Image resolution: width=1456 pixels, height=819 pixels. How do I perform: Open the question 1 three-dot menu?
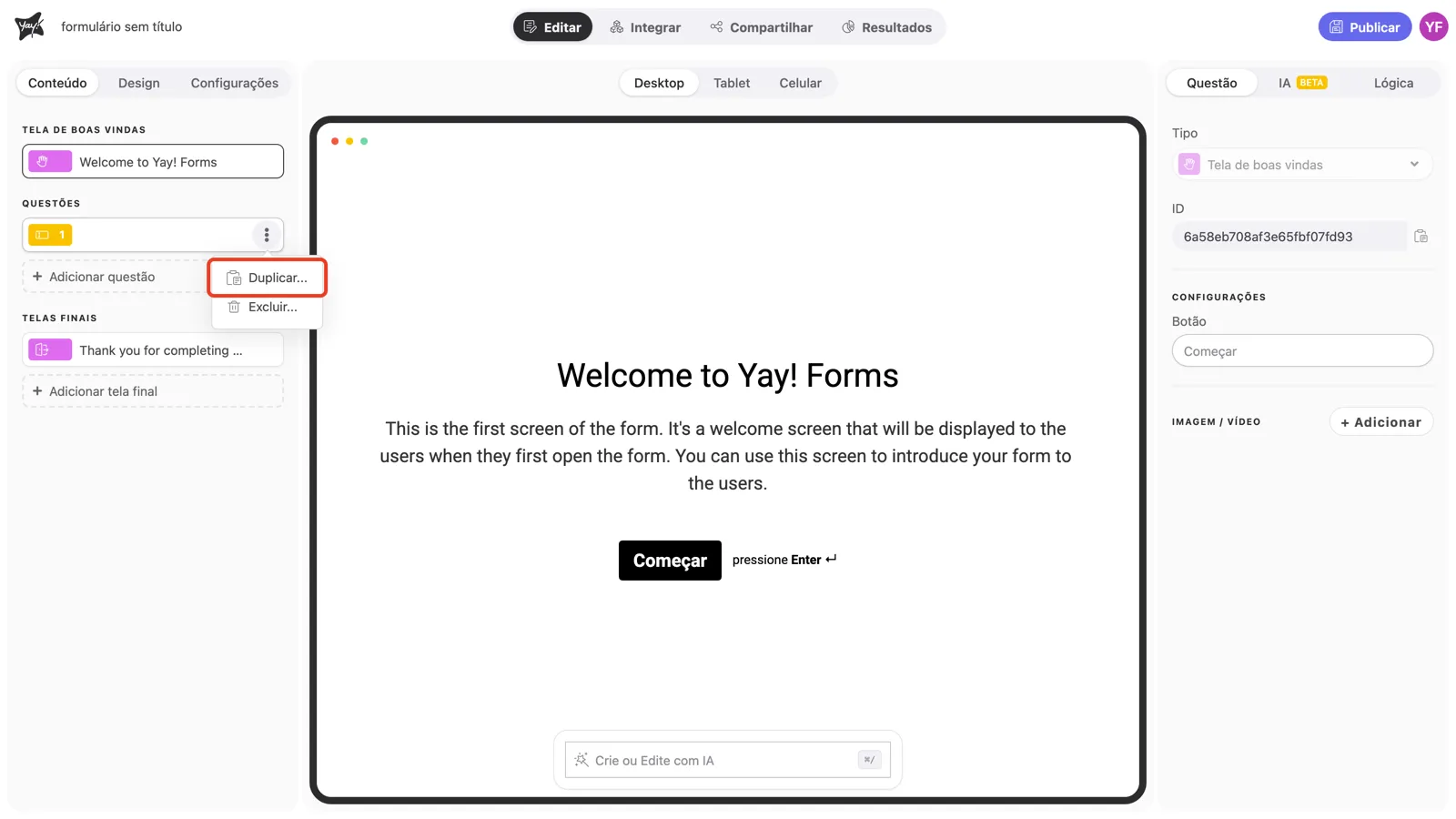tap(267, 235)
